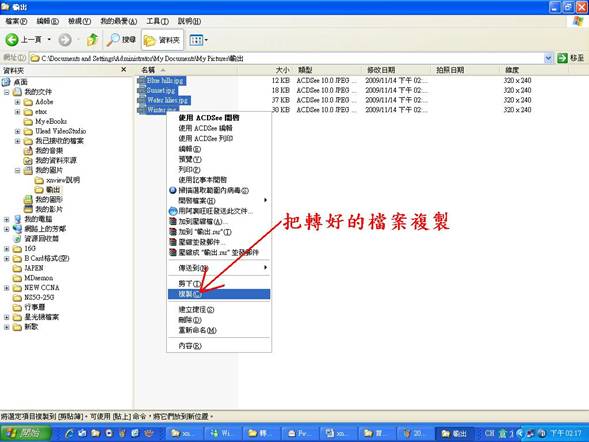589x442 pixels.
Task: Click the Up one level folder icon
Action: [x=92, y=39]
